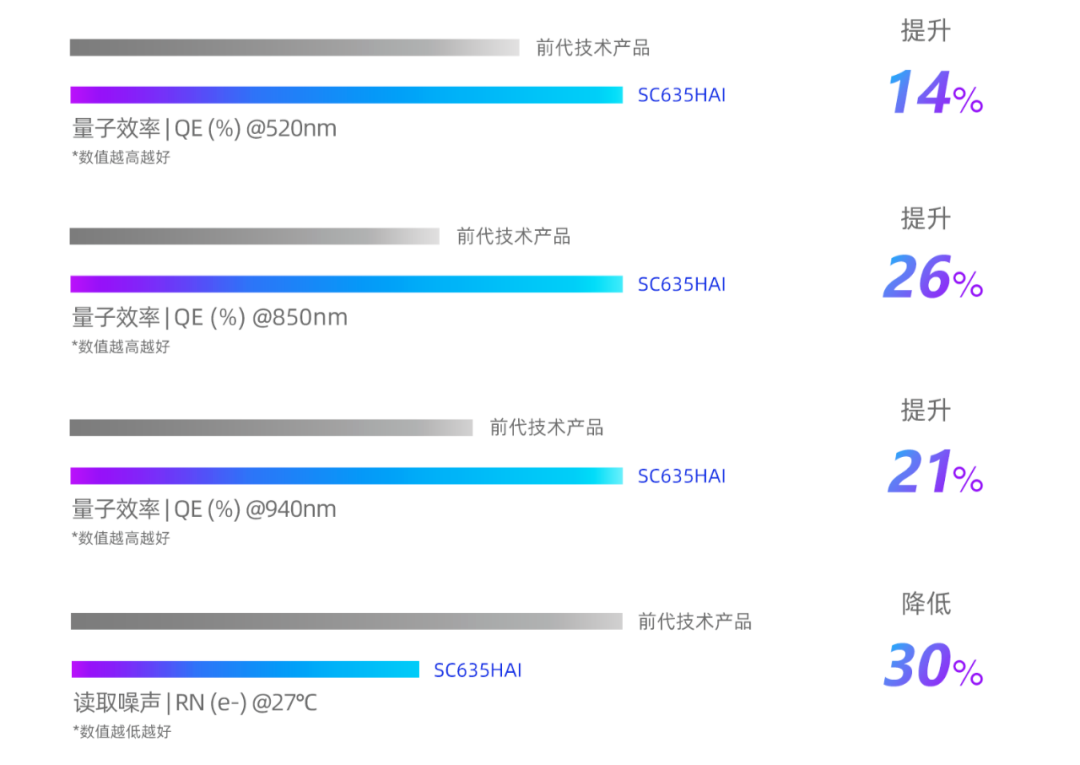Click the SC635HAI gradient bar for QE @850nm
The height and width of the screenshot is (765, 1080).
(x=346, y=284)
